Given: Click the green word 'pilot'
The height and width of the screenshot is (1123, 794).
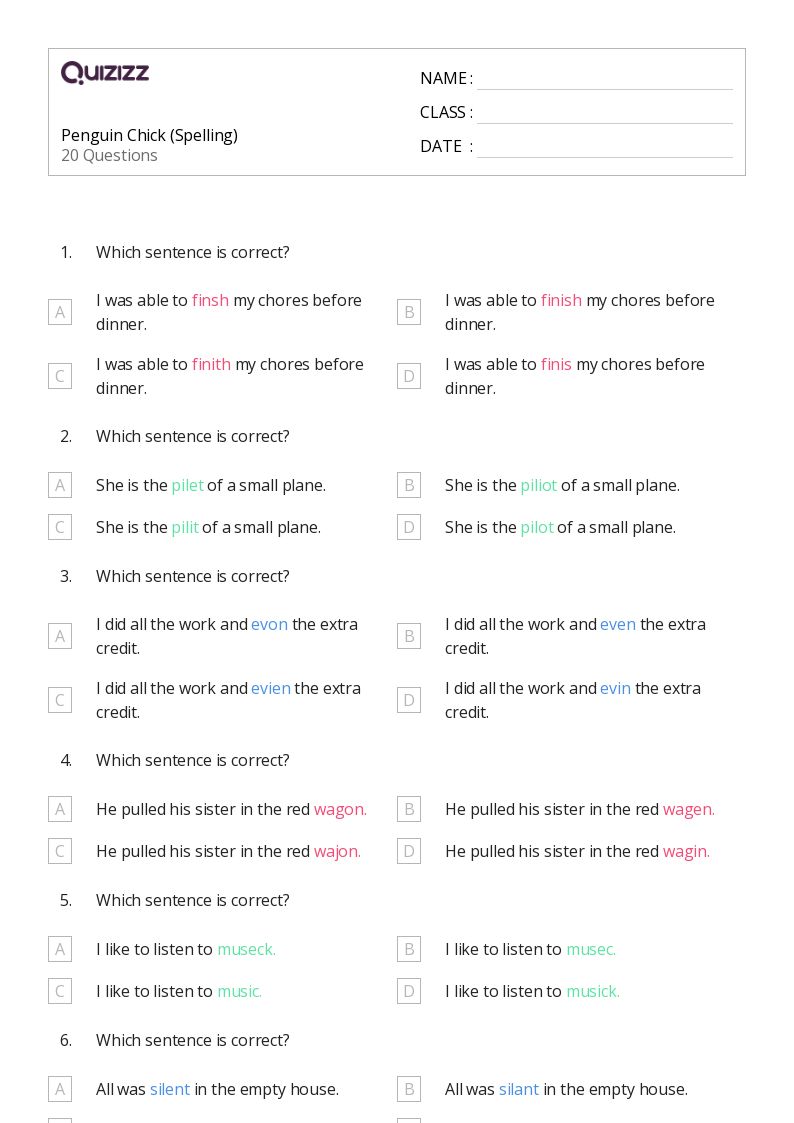Looking at the screenshot, I should click(537, 527).
